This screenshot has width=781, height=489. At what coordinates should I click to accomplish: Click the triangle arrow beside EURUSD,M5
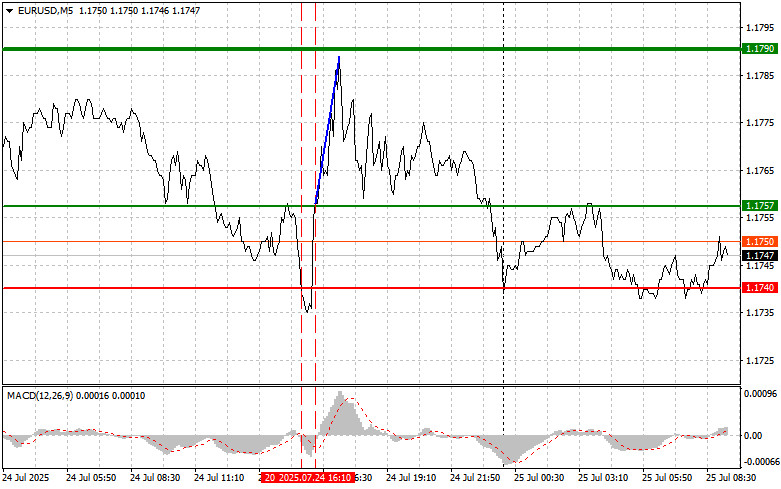(10, 10)
